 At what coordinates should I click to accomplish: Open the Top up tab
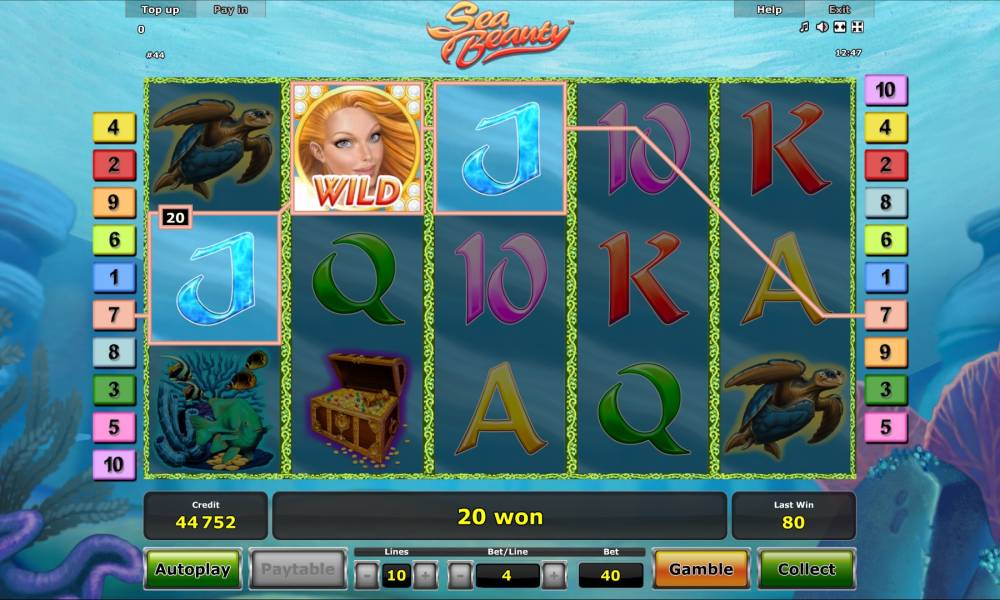point(161,9)
